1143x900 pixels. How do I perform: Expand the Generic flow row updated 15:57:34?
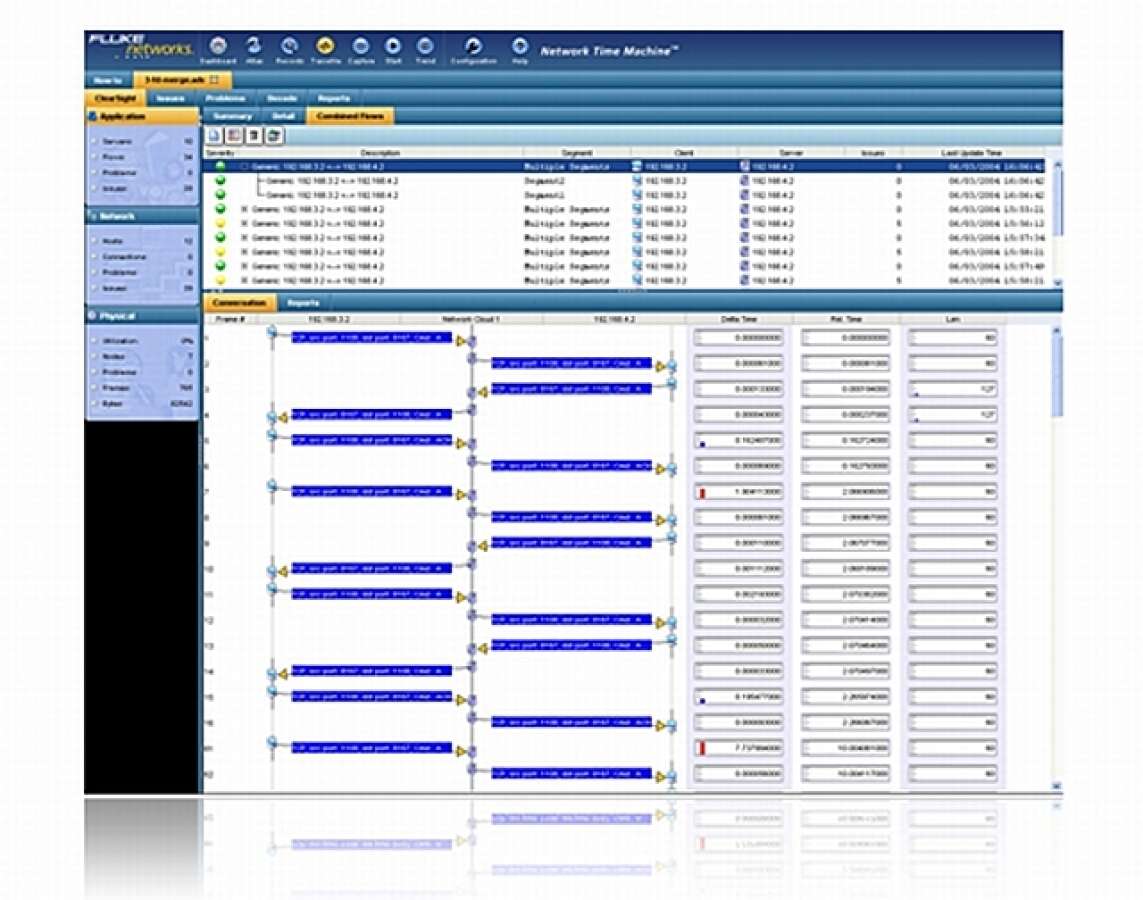click(x=245, y=238)
